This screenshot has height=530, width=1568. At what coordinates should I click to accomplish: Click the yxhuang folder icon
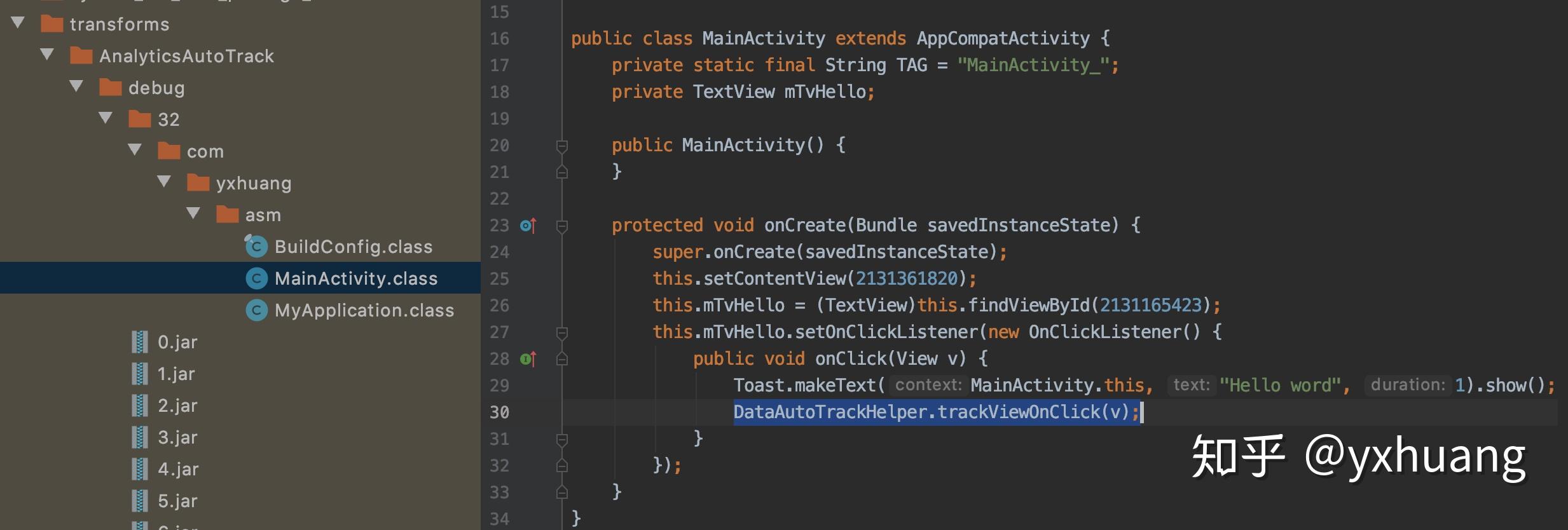[x=198, y=183]
